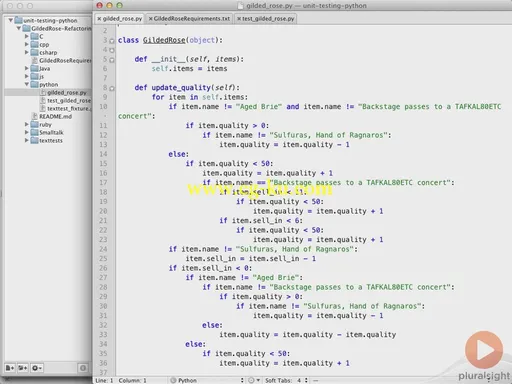Collapse the GildedRose-Refactoring folder
Image resolution: width=512 pixels, height=384 pixels.
coord(19,28)
